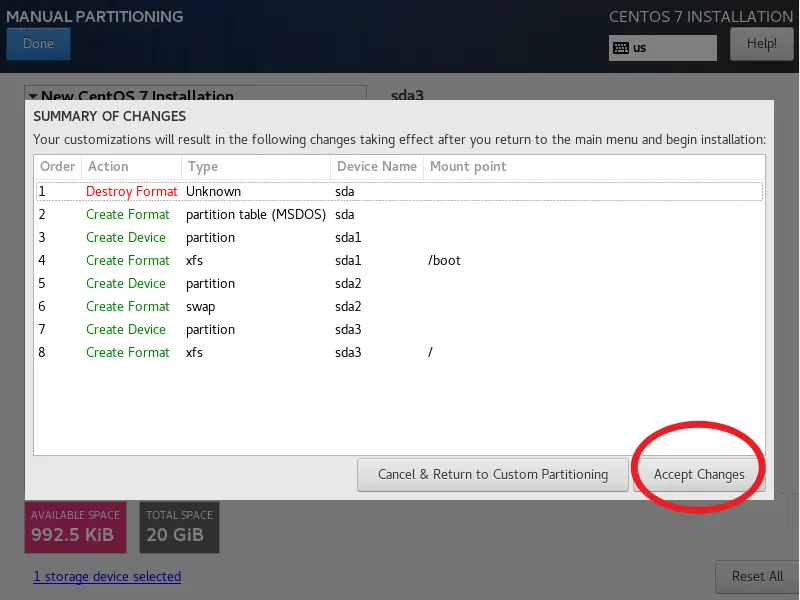The width and height of the screenshot is (800, 600).
Task: Select row 3 Create Device sda1
Action: (399, 237)
